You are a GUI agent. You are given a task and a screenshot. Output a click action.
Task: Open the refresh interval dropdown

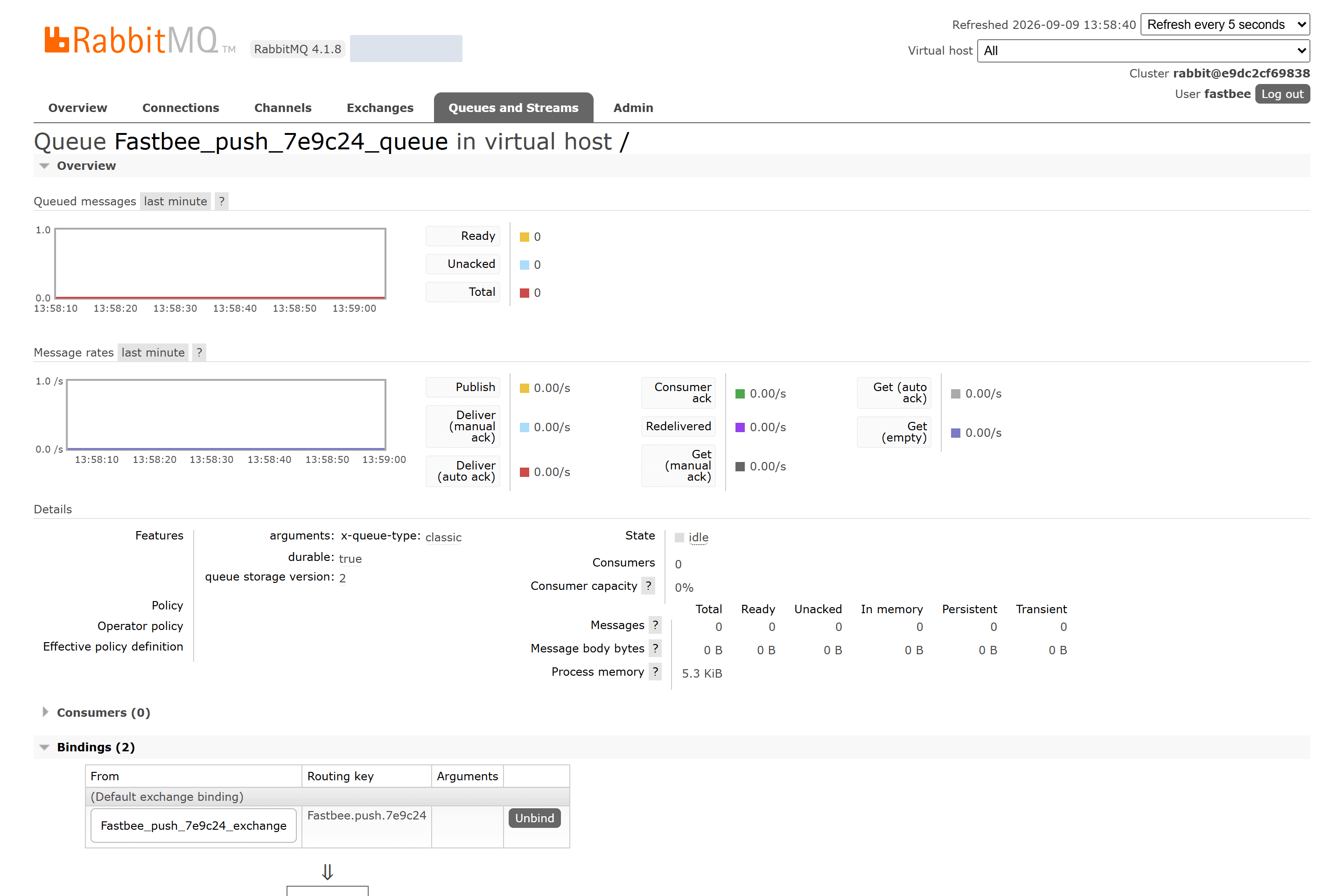coord(1225,25)
